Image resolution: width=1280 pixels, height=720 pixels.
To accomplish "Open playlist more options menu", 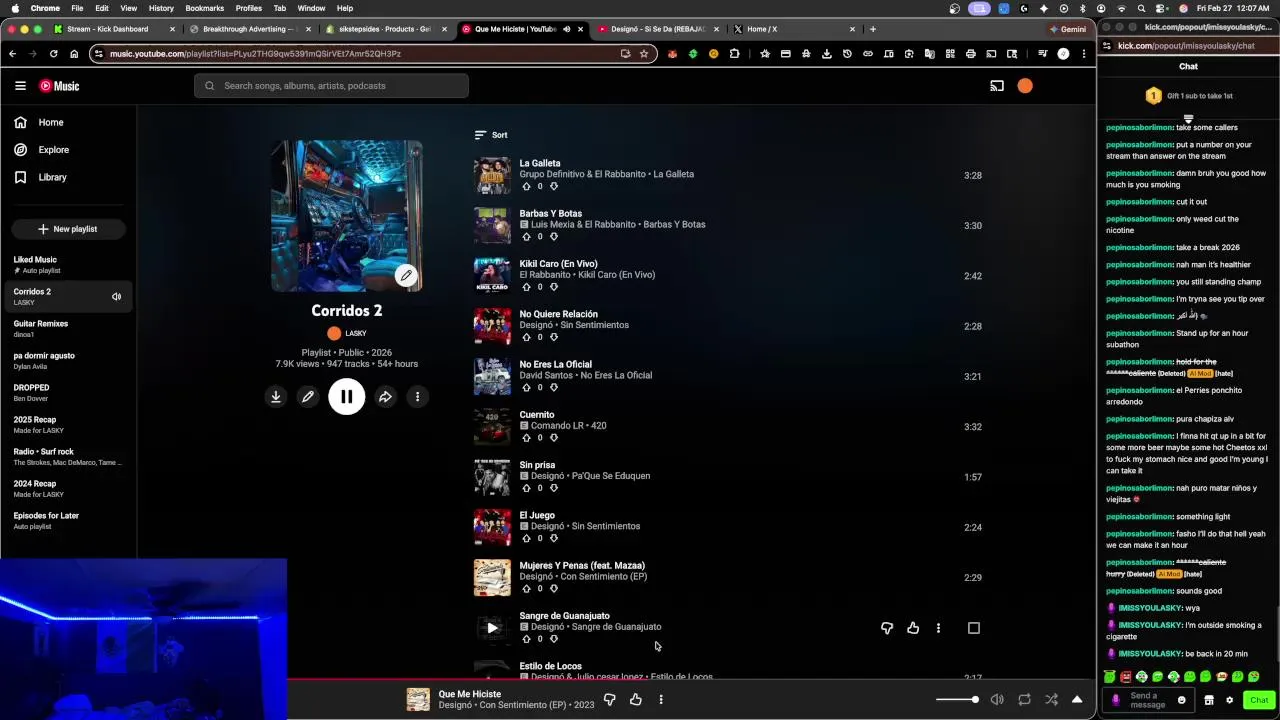I will [x=417, y=397].
